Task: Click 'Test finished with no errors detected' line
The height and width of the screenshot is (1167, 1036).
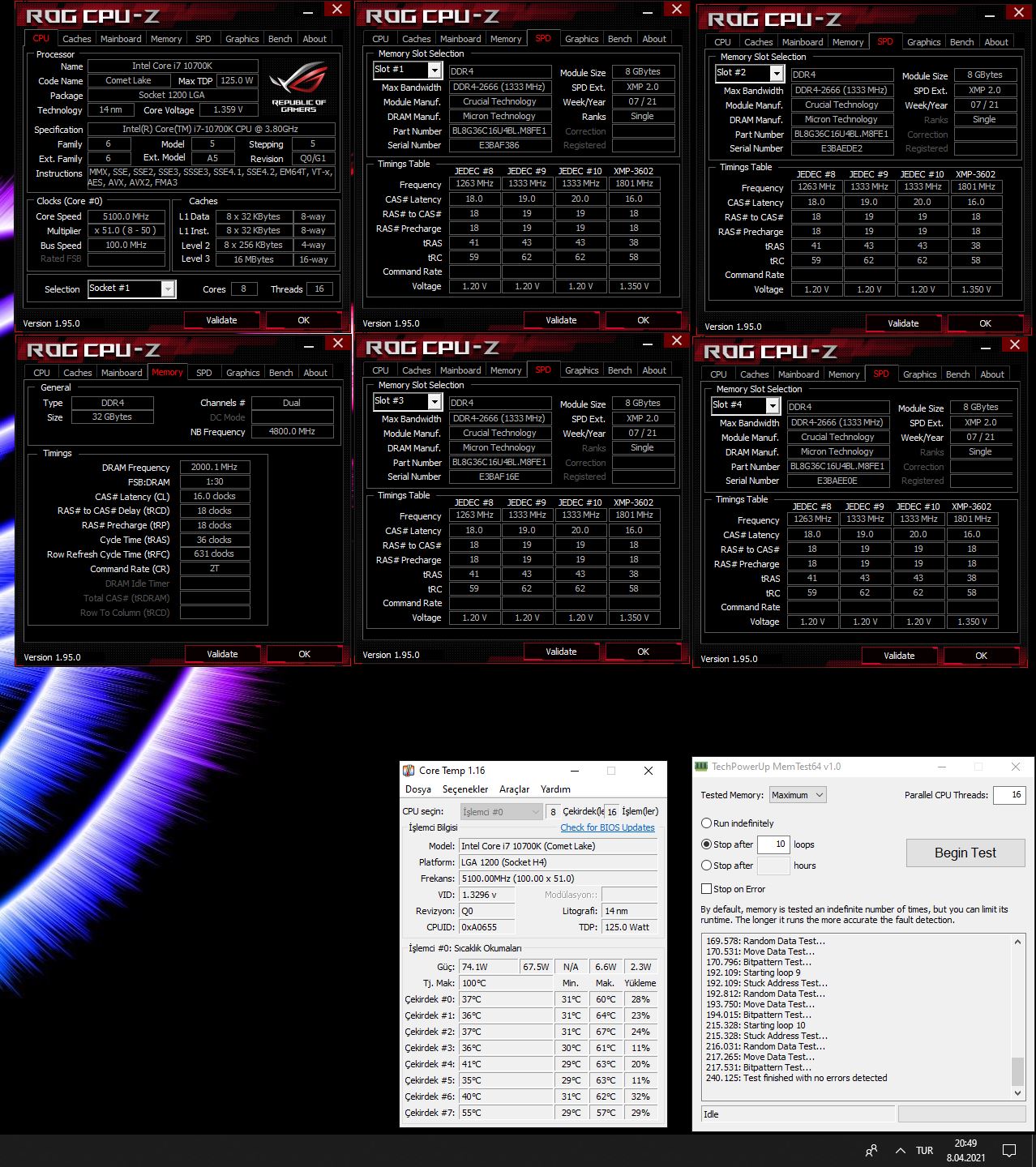Action: pyautogui.click(x=796, y=1078)
